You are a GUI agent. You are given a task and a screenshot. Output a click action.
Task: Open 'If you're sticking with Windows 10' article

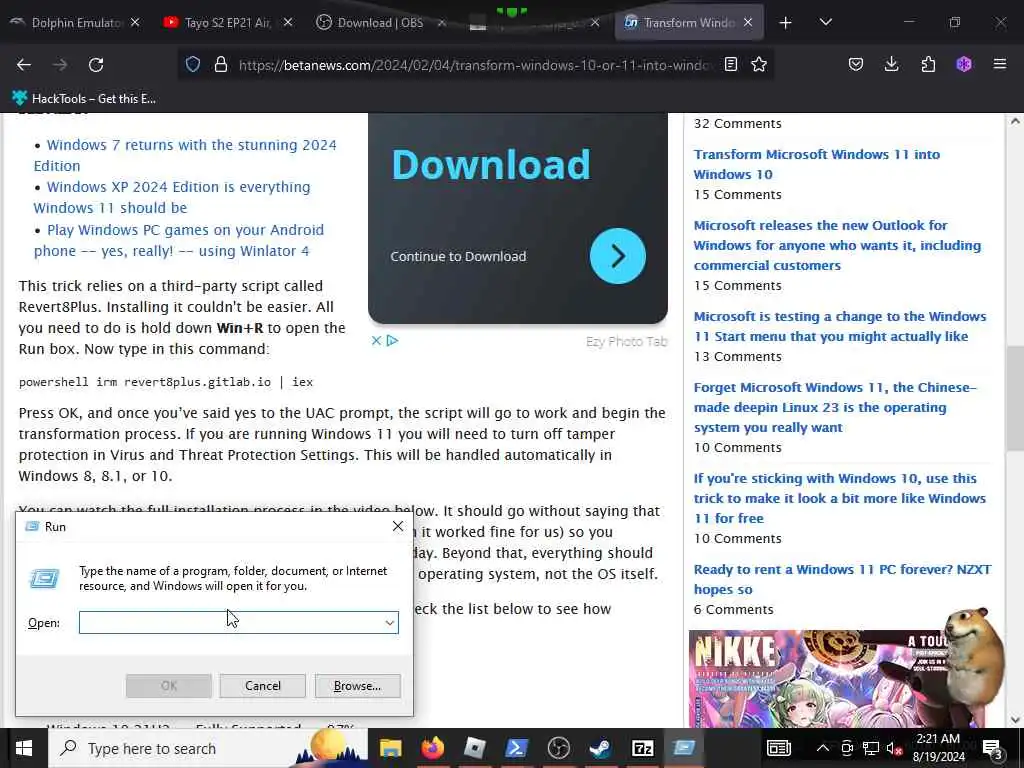(840, 498)
